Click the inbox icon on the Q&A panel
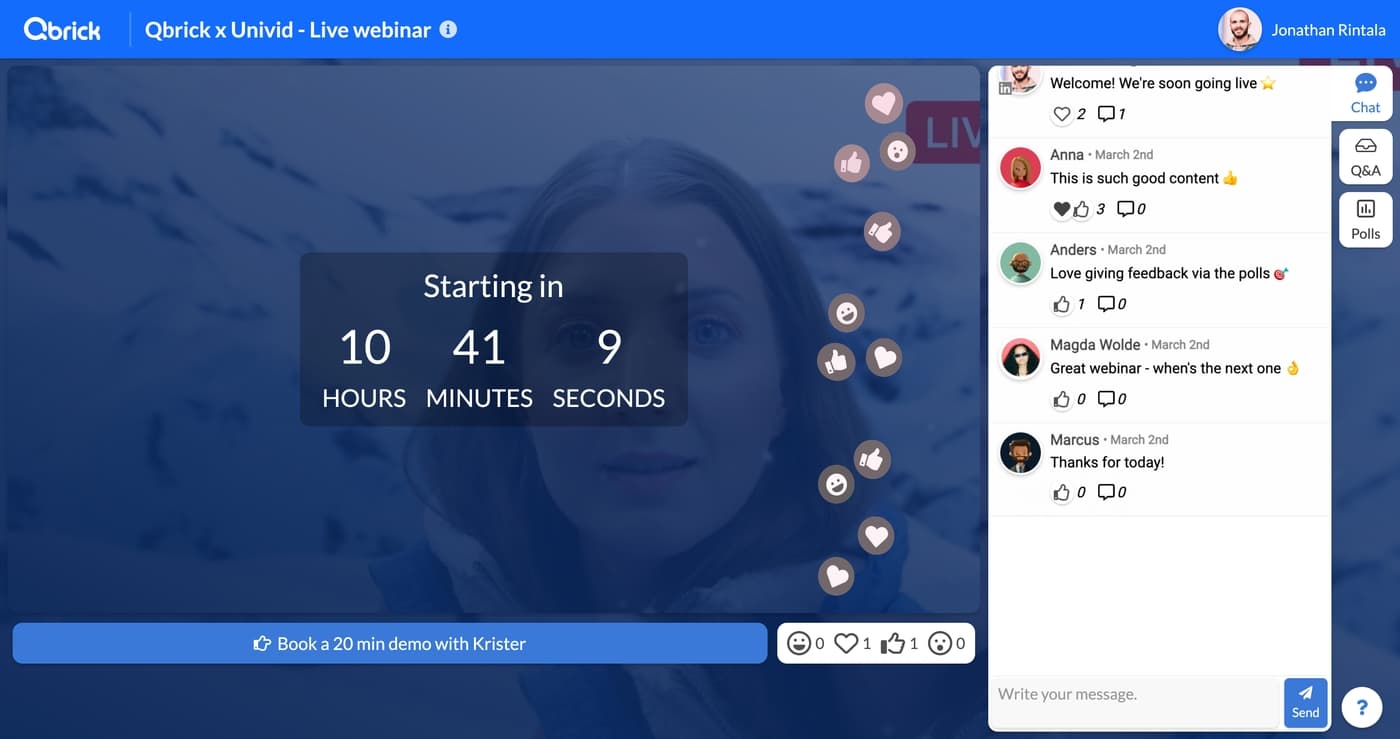Viewport: 1400px width, 739px height. (1365, 145)
